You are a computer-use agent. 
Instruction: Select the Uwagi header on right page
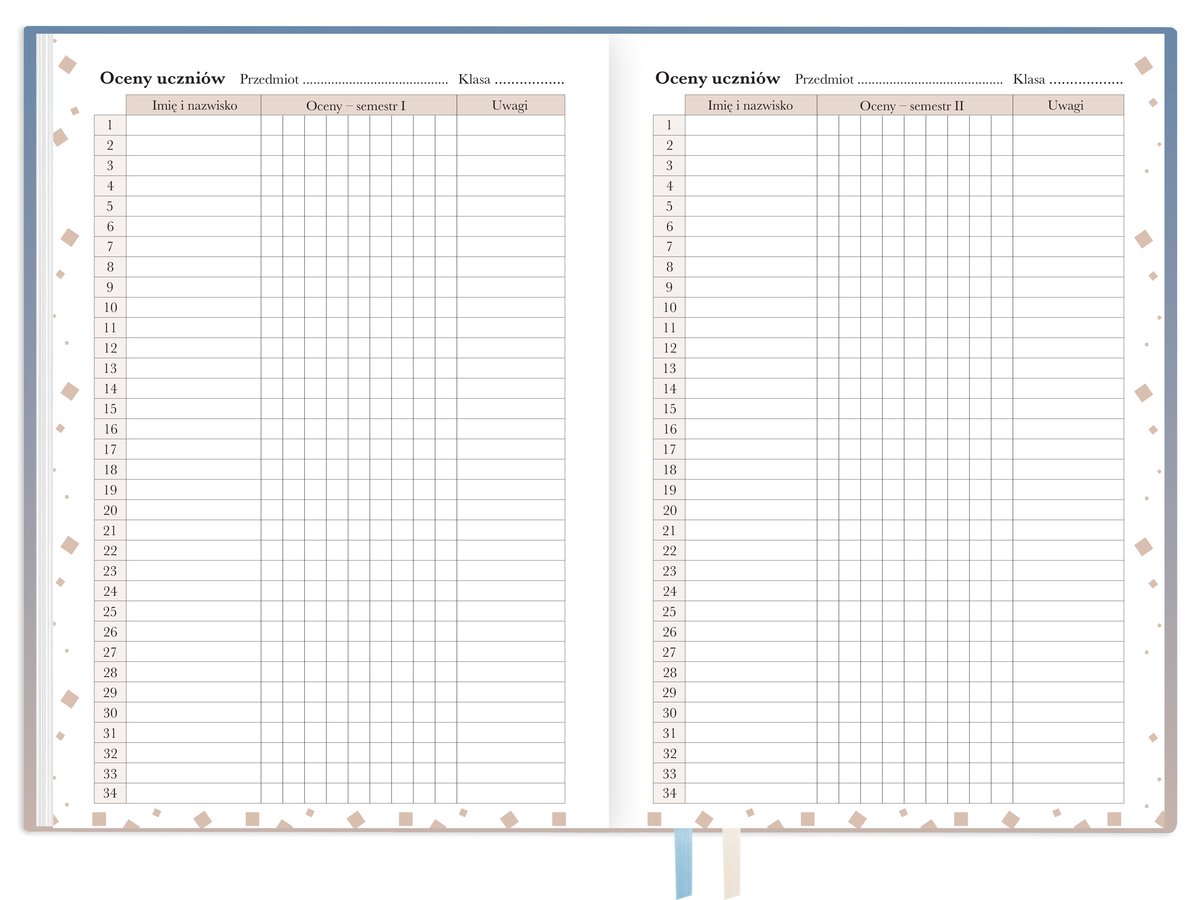pyautogui.click(x=1067, y=105)
